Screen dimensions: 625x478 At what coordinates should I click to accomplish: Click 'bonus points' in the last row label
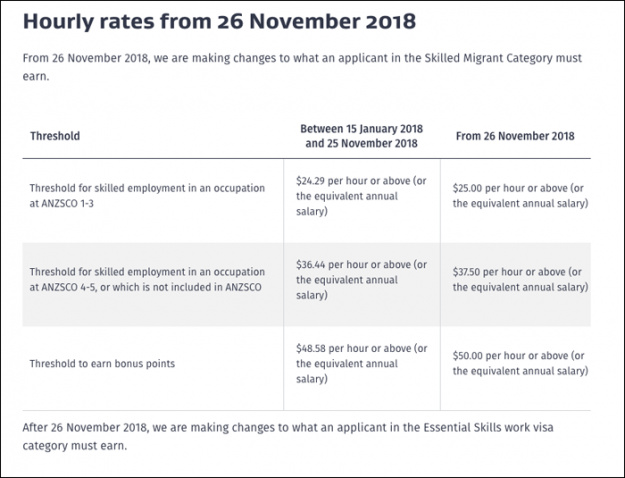coord(146,363)
